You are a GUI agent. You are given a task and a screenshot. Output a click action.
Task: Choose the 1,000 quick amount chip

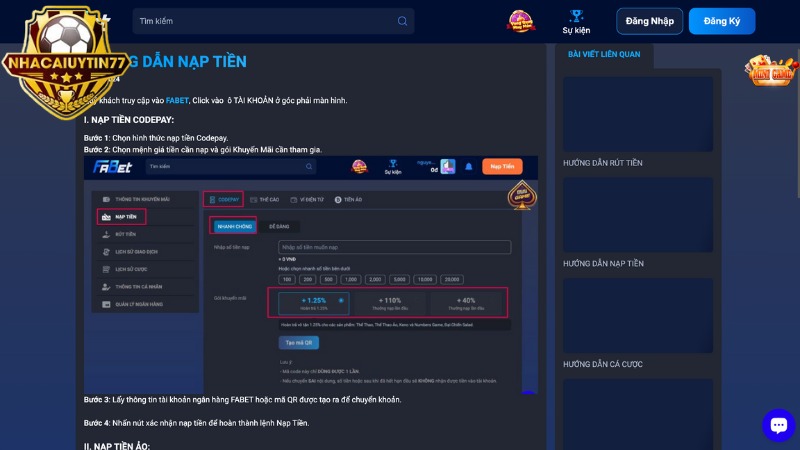click(x=351, y=280)
